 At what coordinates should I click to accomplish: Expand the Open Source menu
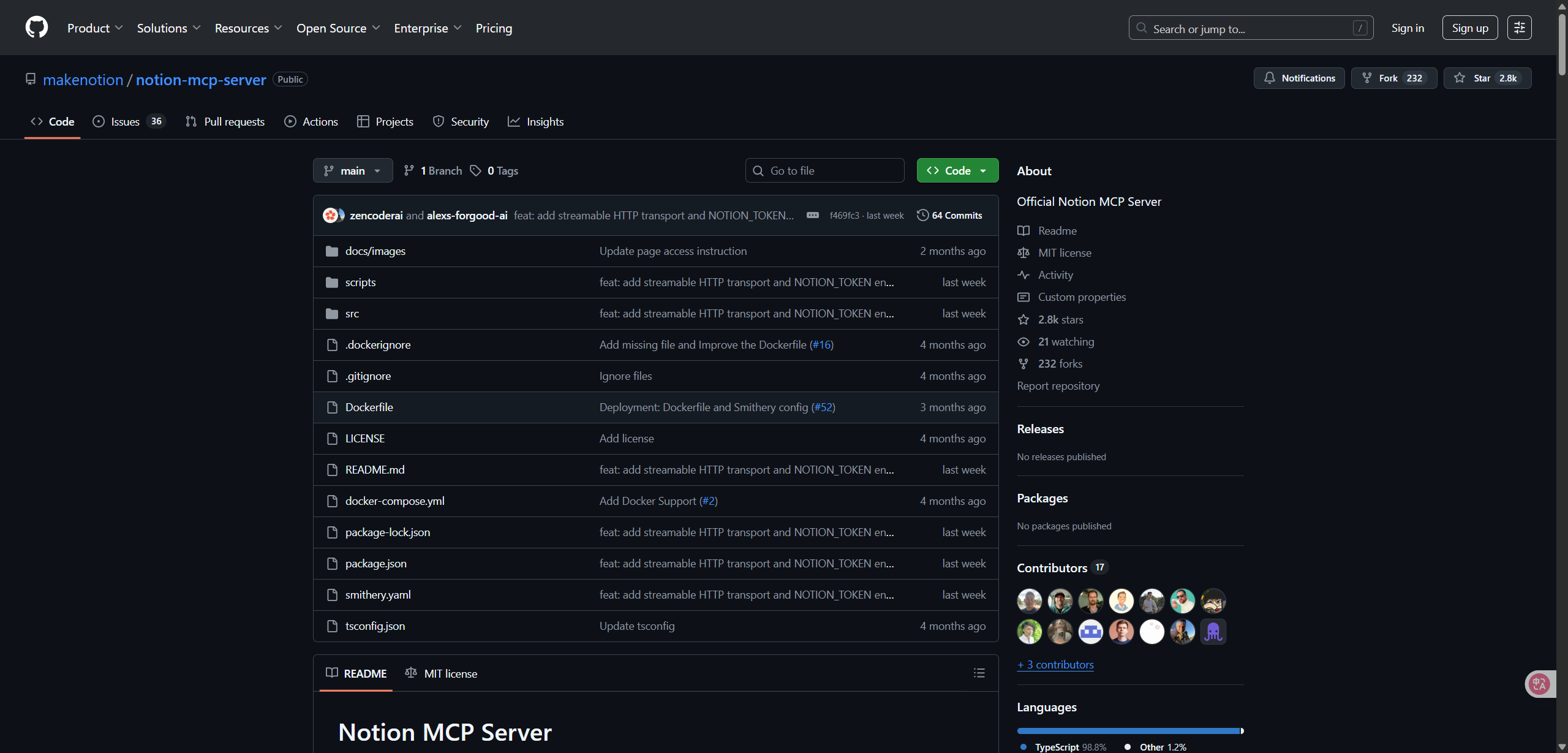[x=338, y=28]
